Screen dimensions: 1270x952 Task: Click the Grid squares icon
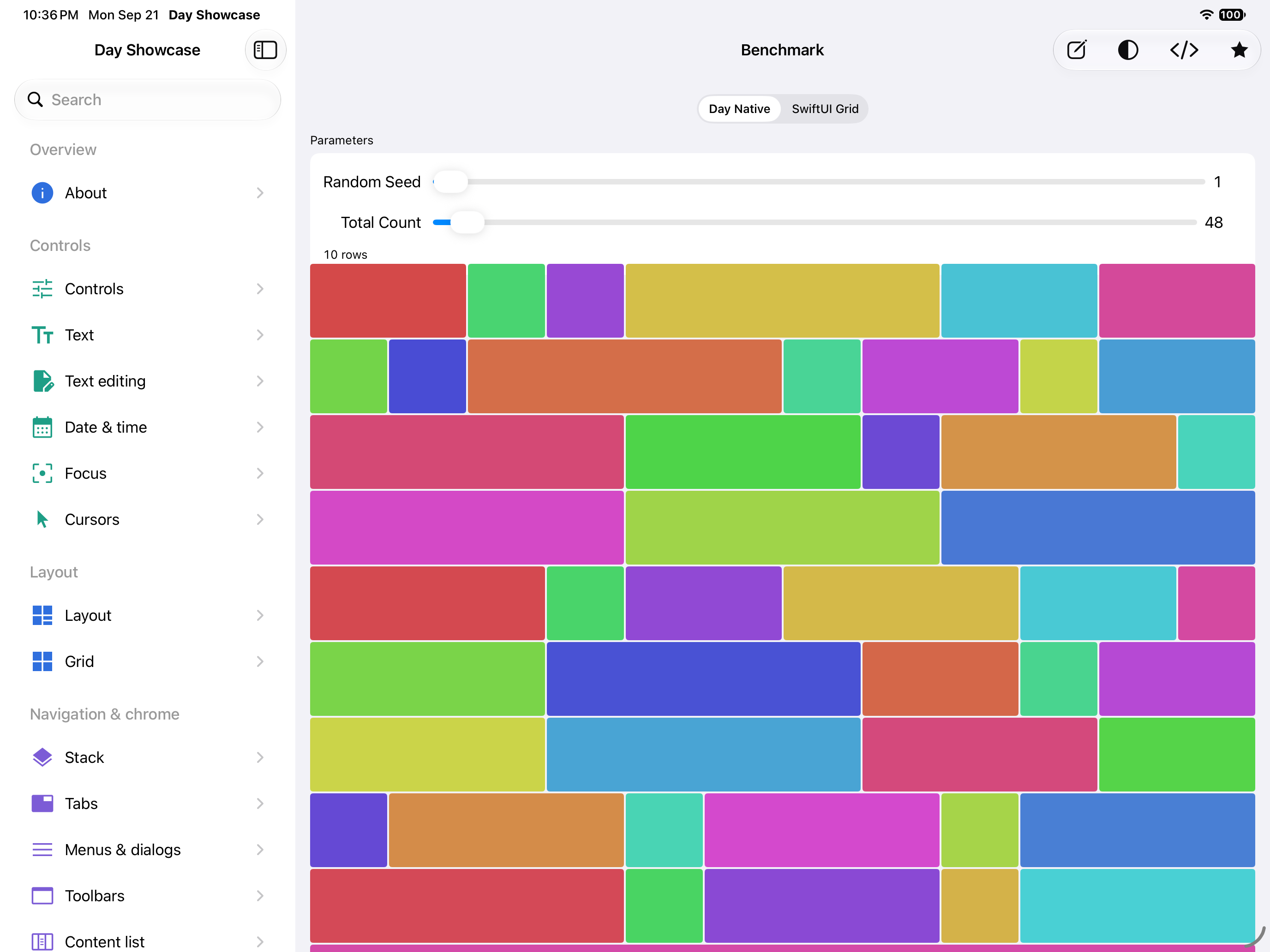[42, 661]
